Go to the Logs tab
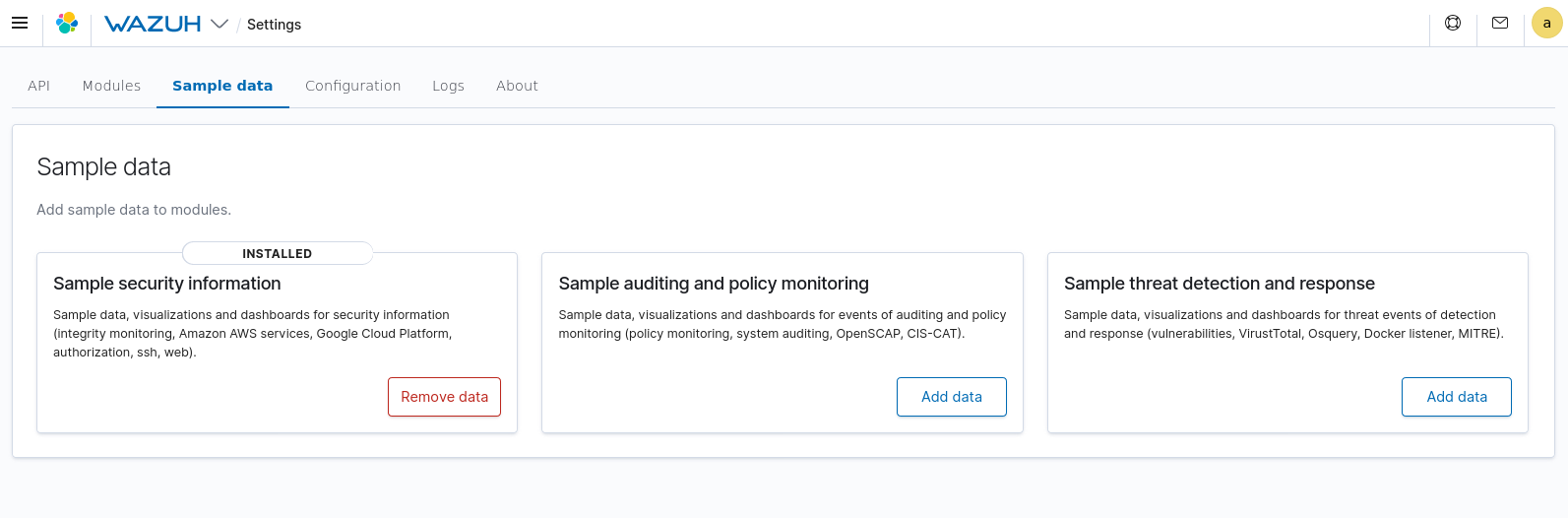The width and height of the screenshot is (1568, 518). [x=448, y=86]
